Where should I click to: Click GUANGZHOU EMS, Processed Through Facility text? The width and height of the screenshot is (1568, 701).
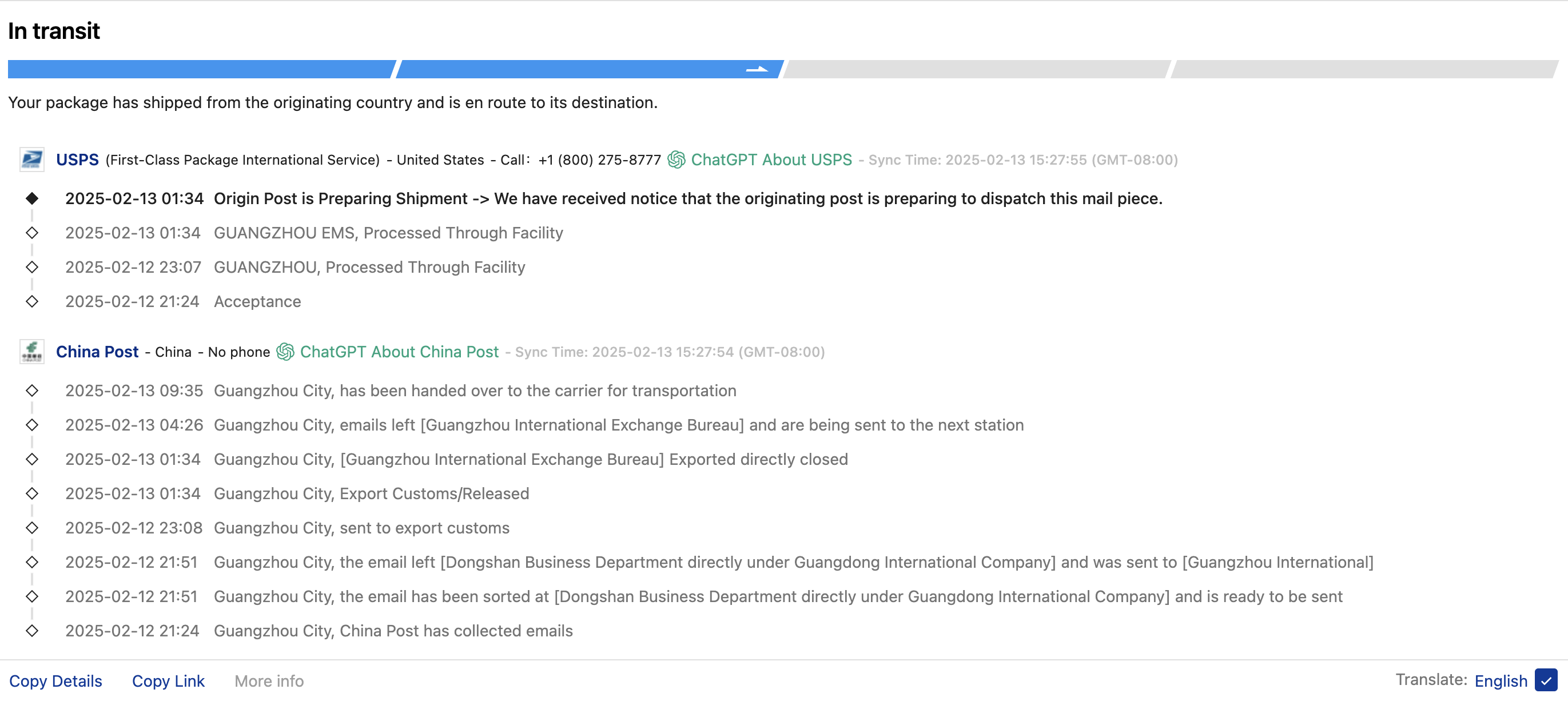pos(388,233)
